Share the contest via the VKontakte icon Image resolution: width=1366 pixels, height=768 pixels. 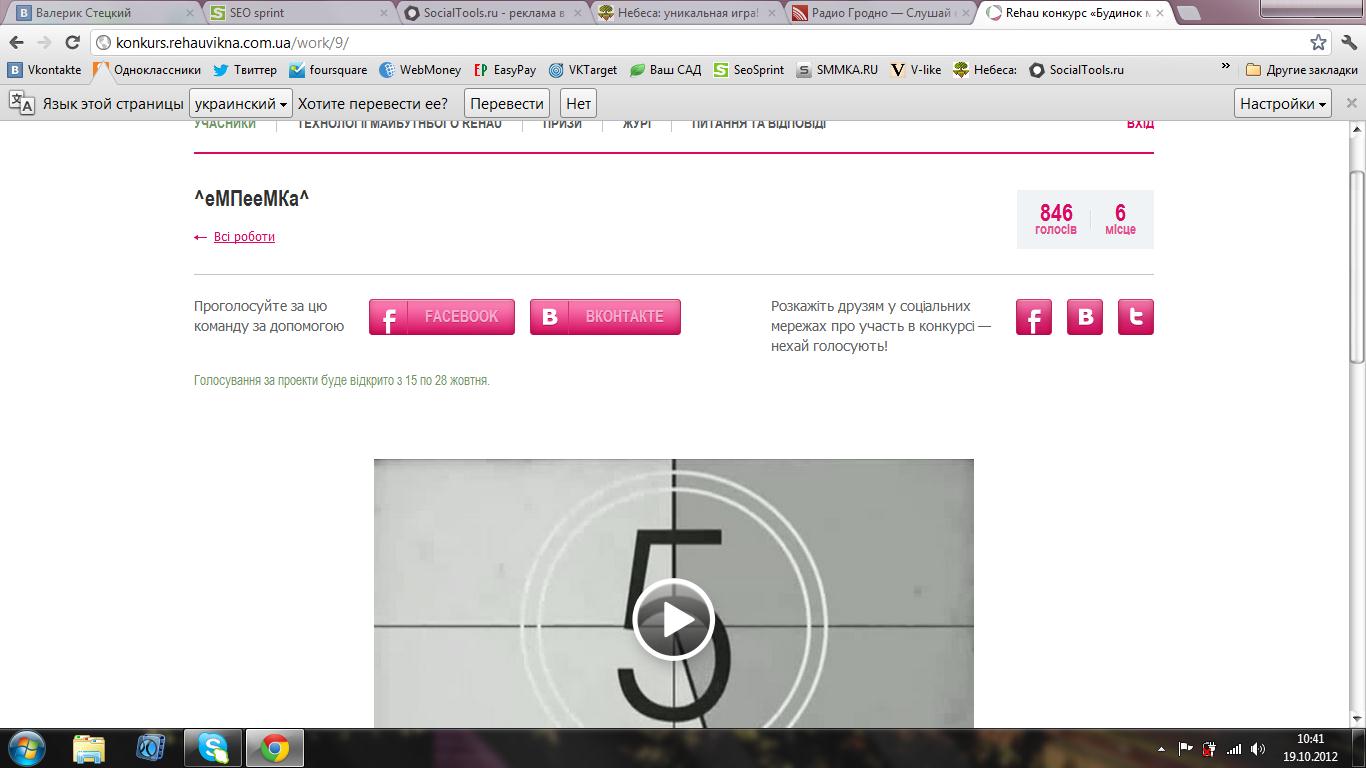coord(1085,317)
